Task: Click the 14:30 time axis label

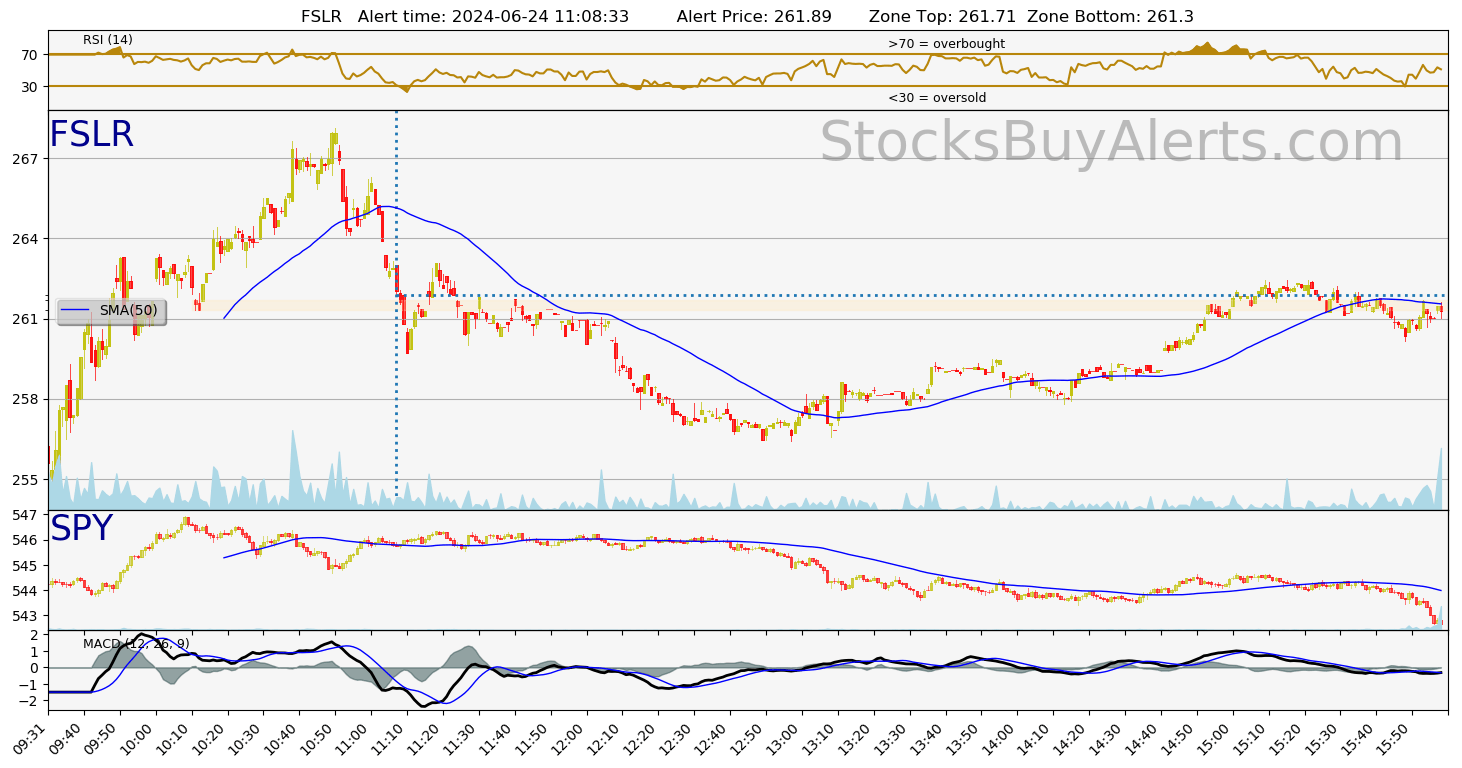Action: pyautogui.click(x=1107, y=738)
